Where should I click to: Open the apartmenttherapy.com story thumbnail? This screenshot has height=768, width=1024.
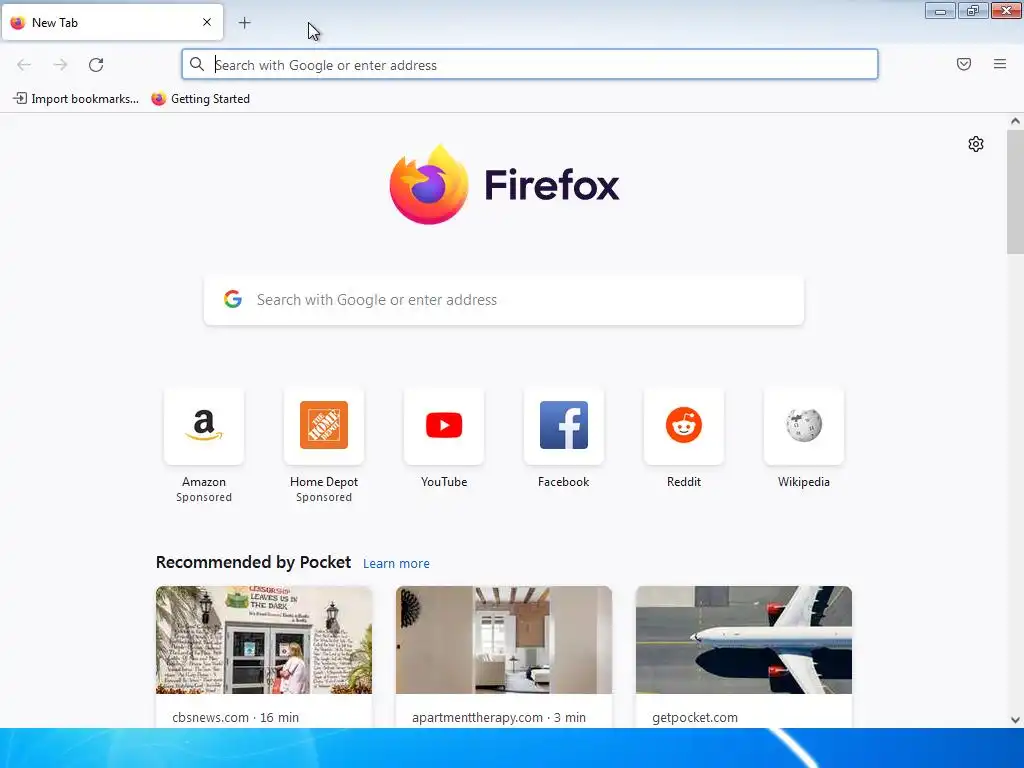(x=504, y=640)
